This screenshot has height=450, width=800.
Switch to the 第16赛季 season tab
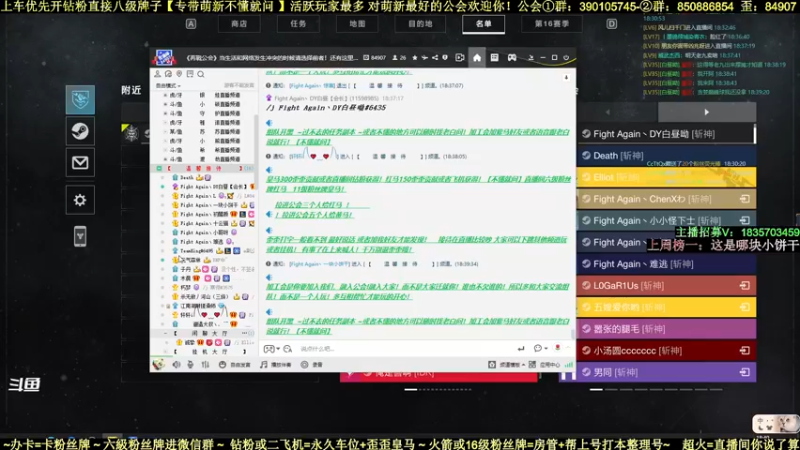[552, 24]
